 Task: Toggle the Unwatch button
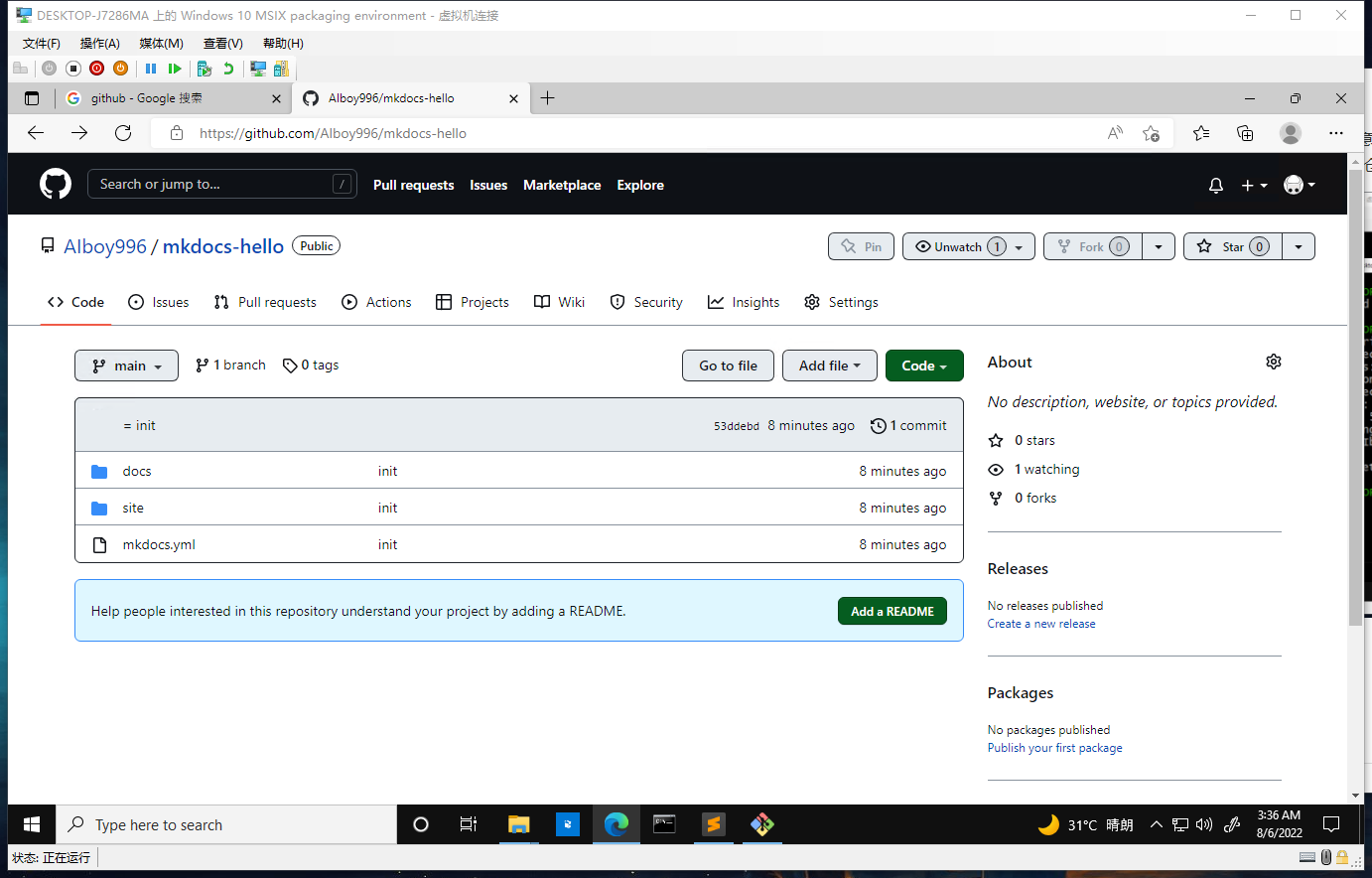(959, 246)
